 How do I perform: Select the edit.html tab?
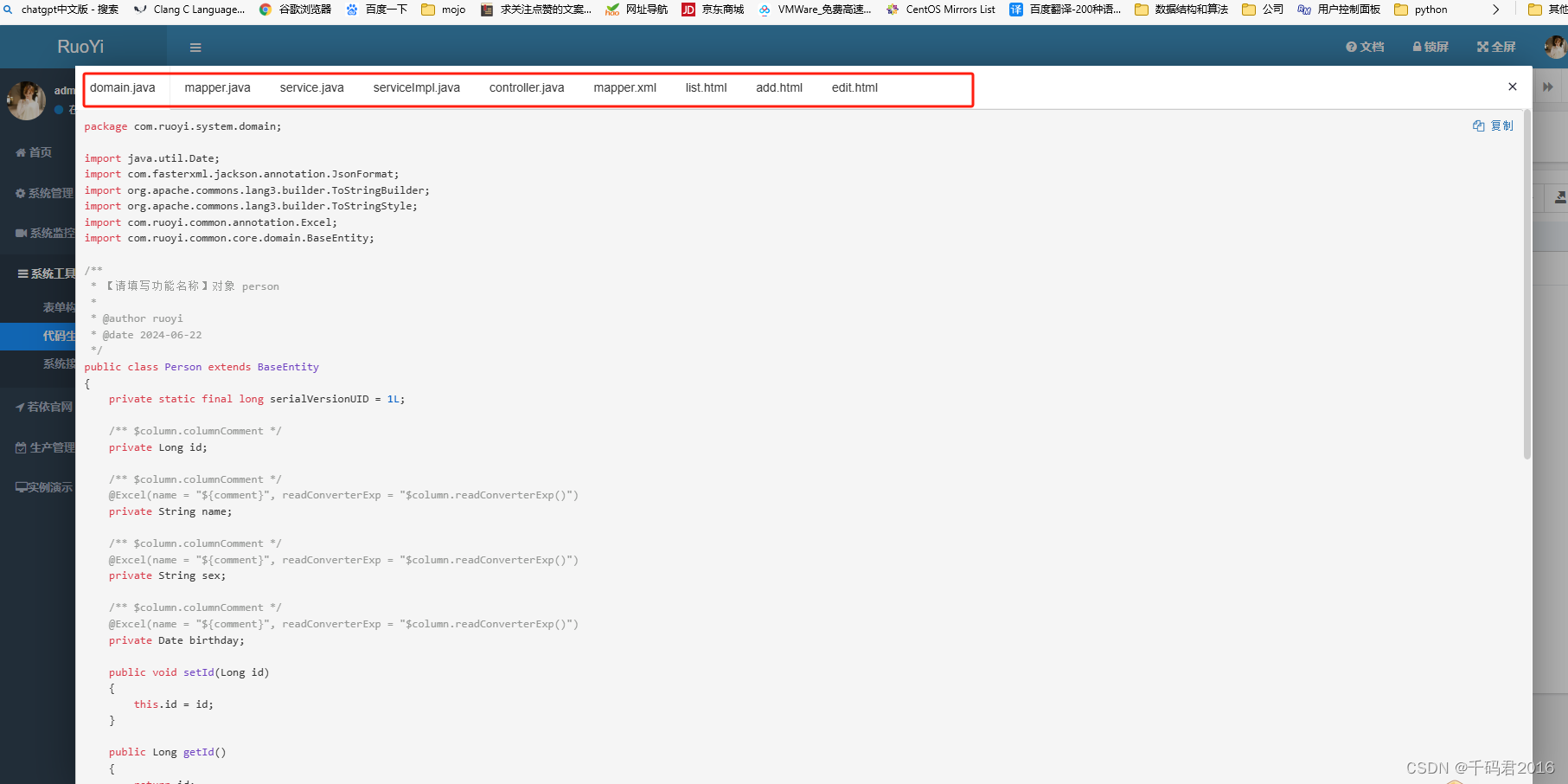[854, 87]
